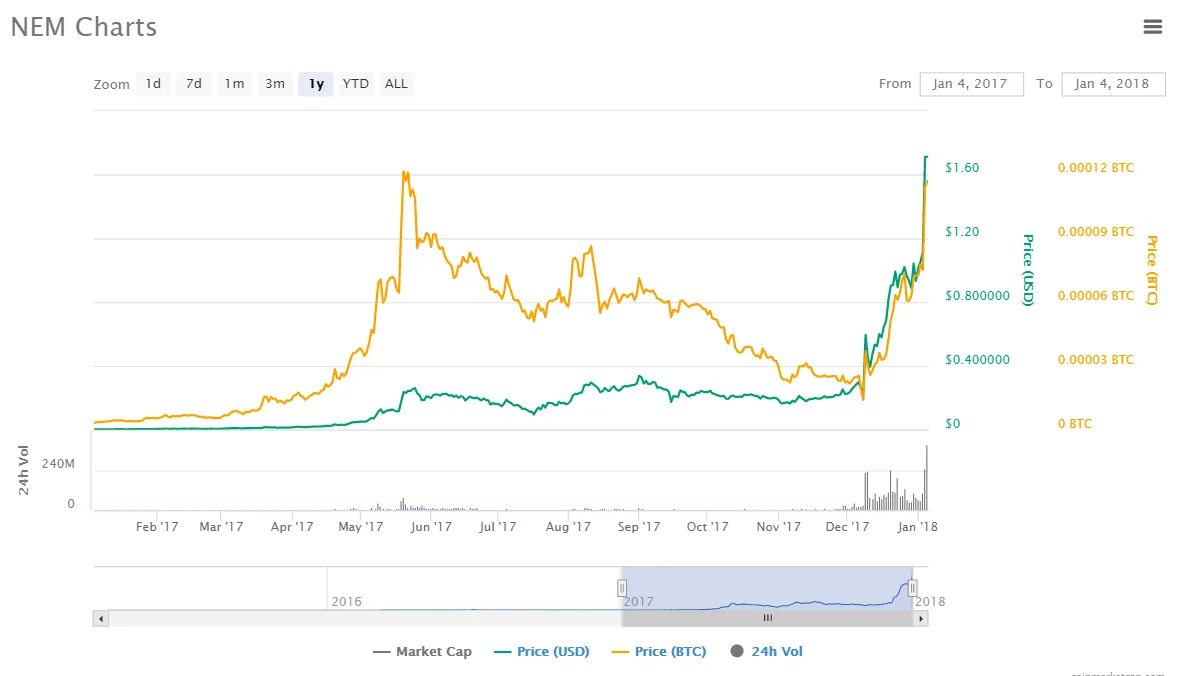Grab the navigator left range handle
Image resolution: width=1186 pixels, height=676 pixels.
tap(622, 588)
